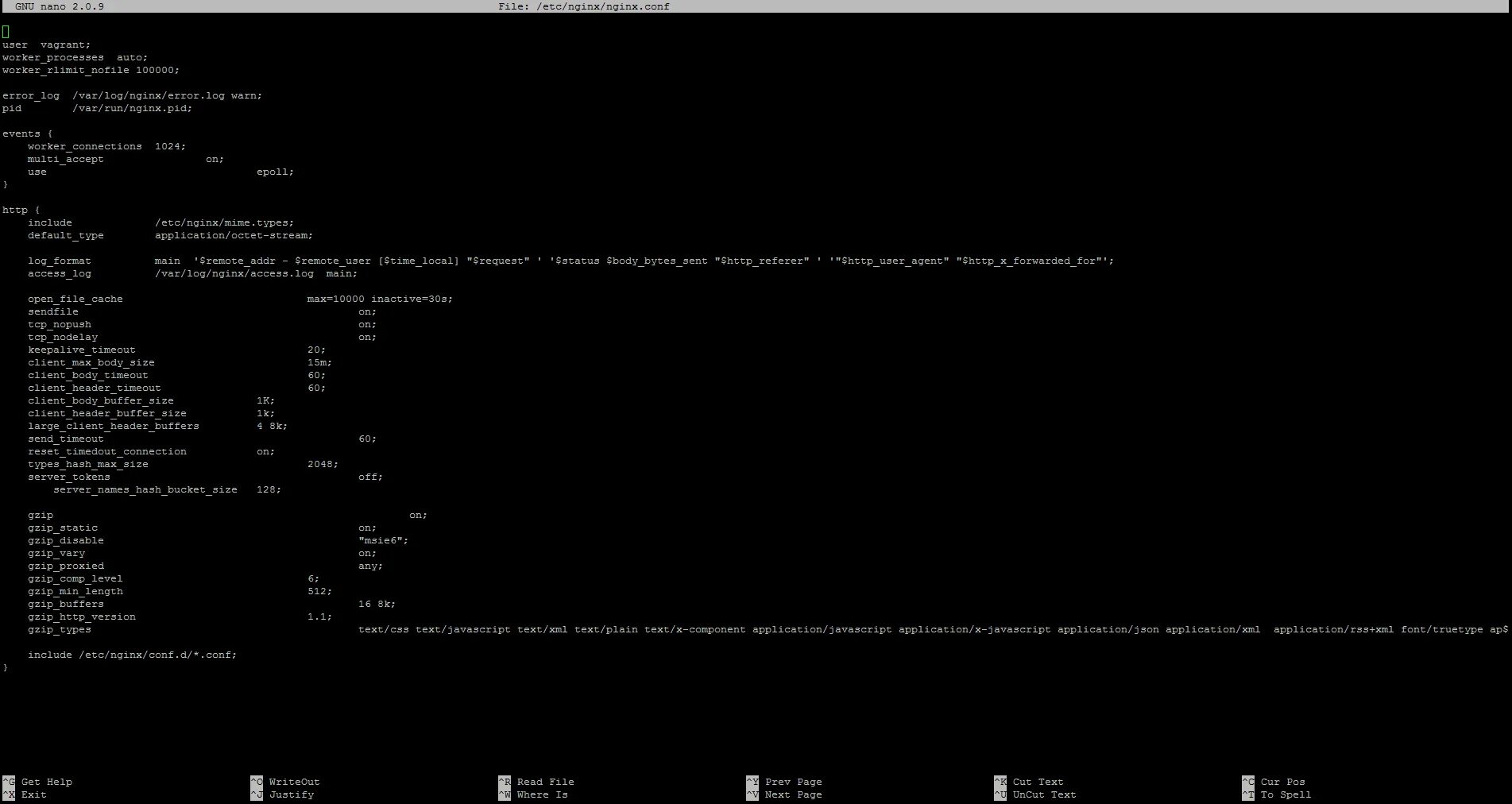Image resolution: width=1512 pixels, height=804 pixels.
Task: Place cursor on the gzip_disable "msie6" value
Action: coord(383,540)
